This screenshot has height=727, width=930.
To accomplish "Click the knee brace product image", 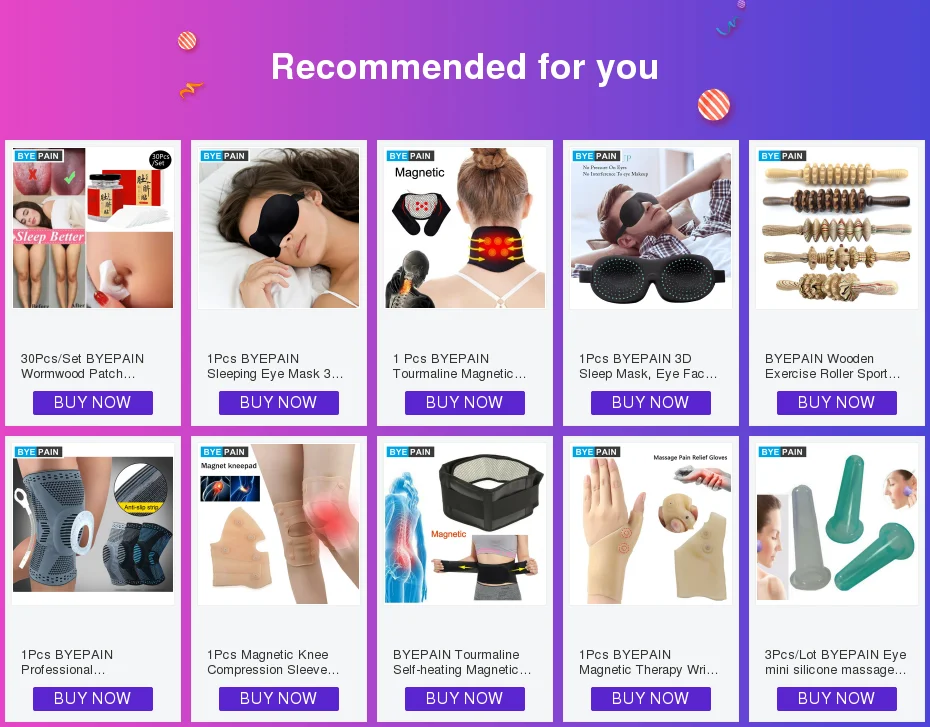I will pos(93,524).
